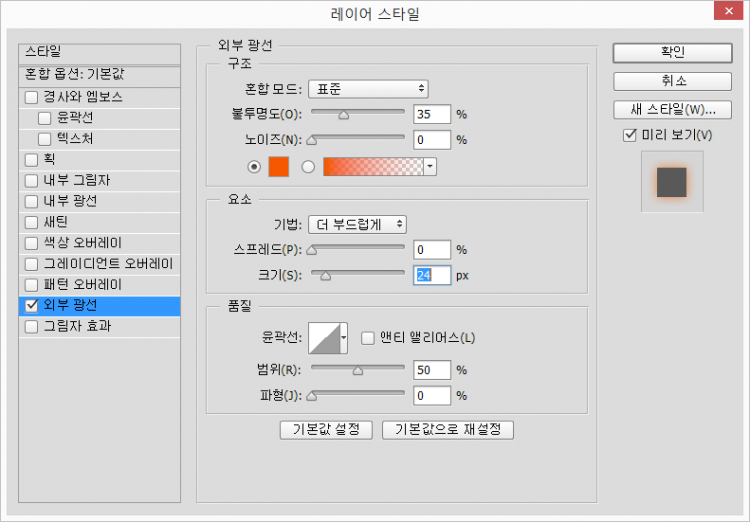Open the 기법 technique dropdown
The width and height of the screenshot is (750, 522).
pos(356,224)
